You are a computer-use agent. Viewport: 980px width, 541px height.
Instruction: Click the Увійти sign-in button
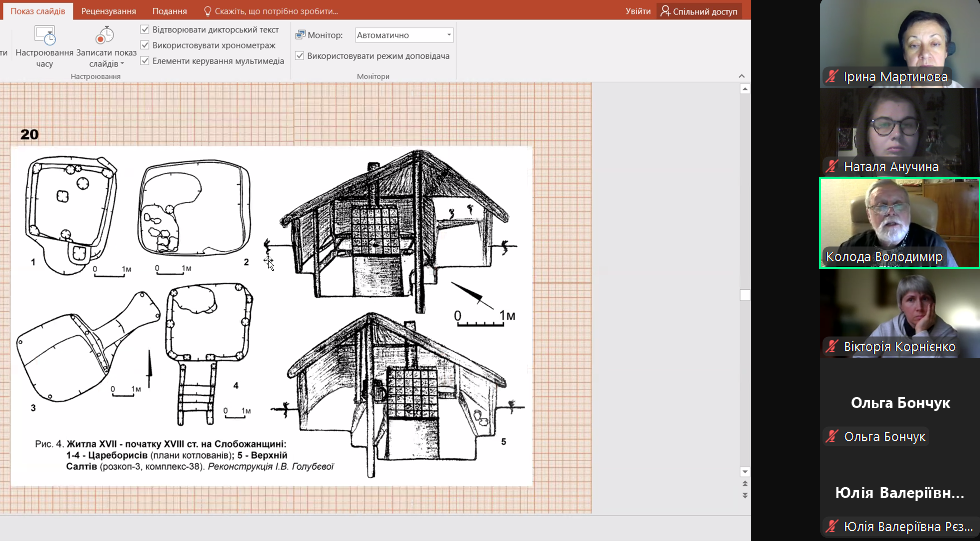tap(637, 11)
